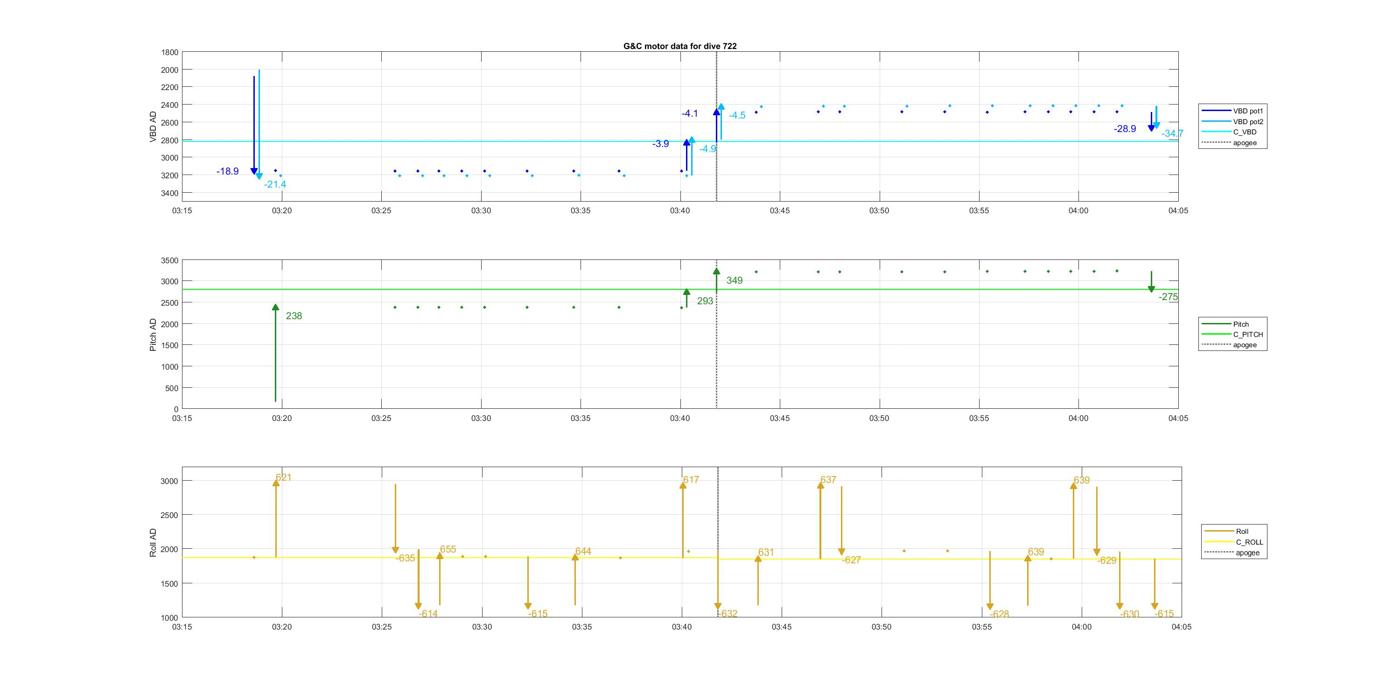This screenshot has height=693, width=1400.
Task: Click the '3500' tick on Pitch axis
Action: (170, 260)
